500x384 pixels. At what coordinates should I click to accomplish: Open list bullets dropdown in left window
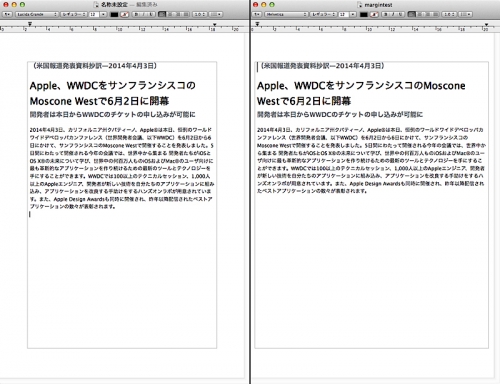[x=215, y=14]
